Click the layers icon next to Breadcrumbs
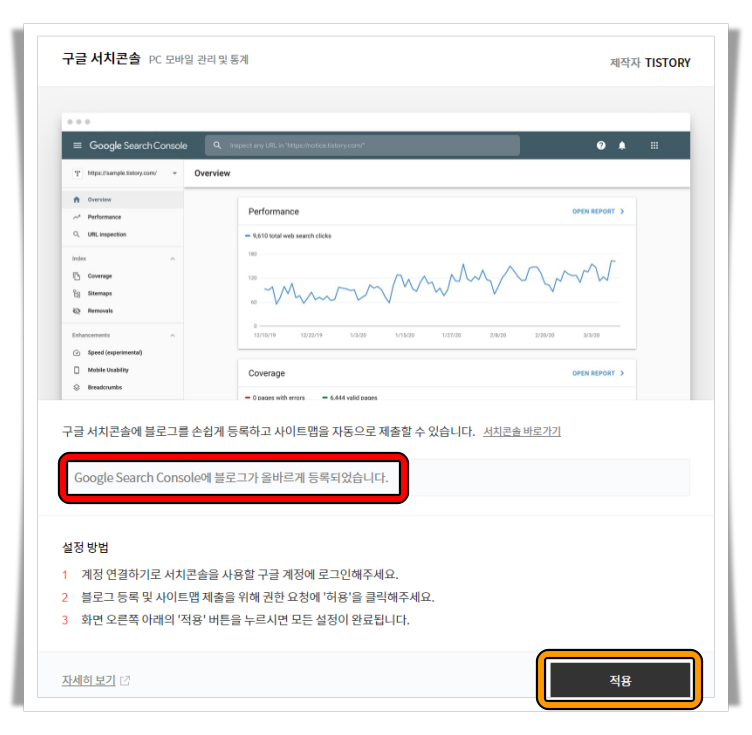The image size is (752, 735). (76, 387)
